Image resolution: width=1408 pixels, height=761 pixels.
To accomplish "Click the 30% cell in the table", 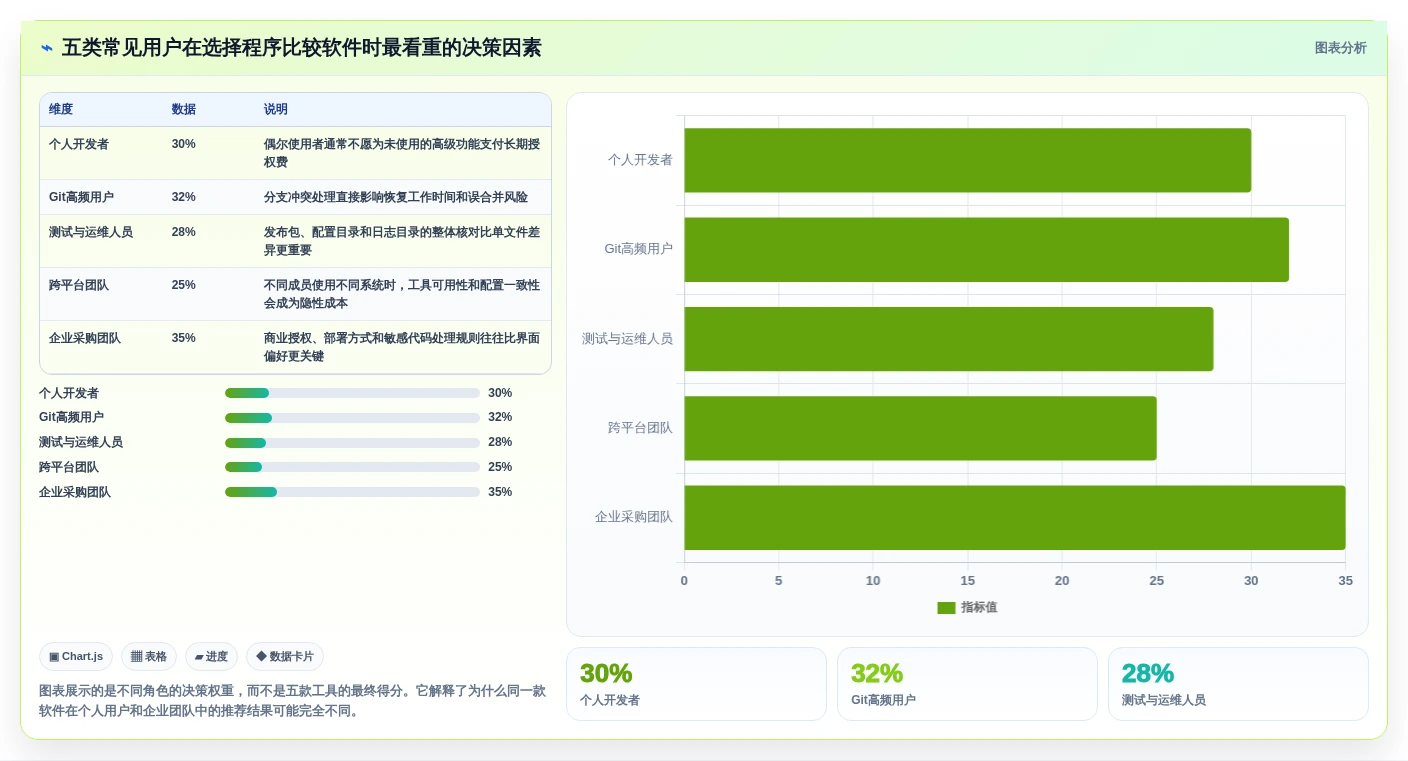I will coord(184,144).
